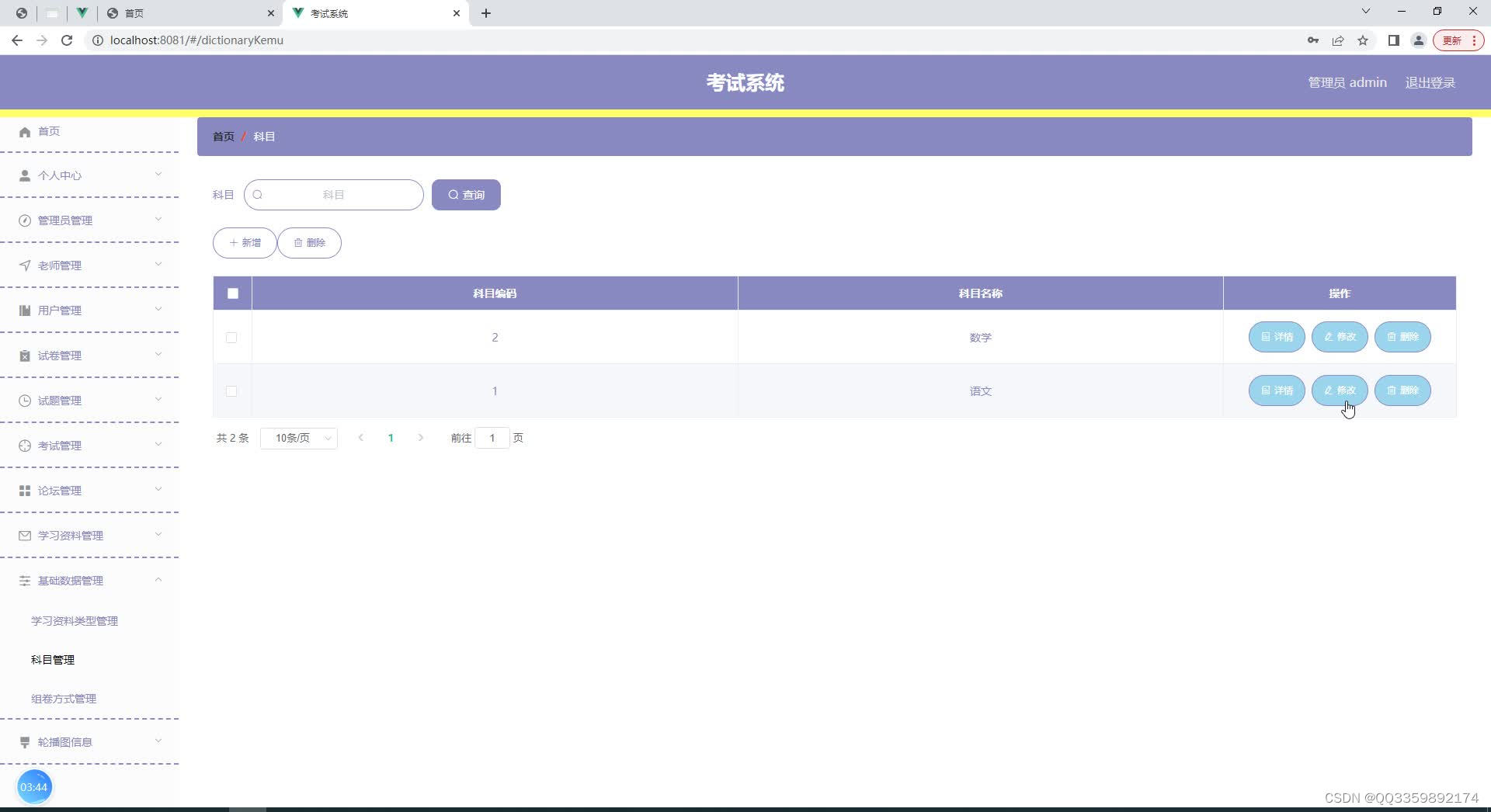Bookmark this page with the star icon
Image resolution: width=1491 pixels, height=812 pixels.
1363,40
